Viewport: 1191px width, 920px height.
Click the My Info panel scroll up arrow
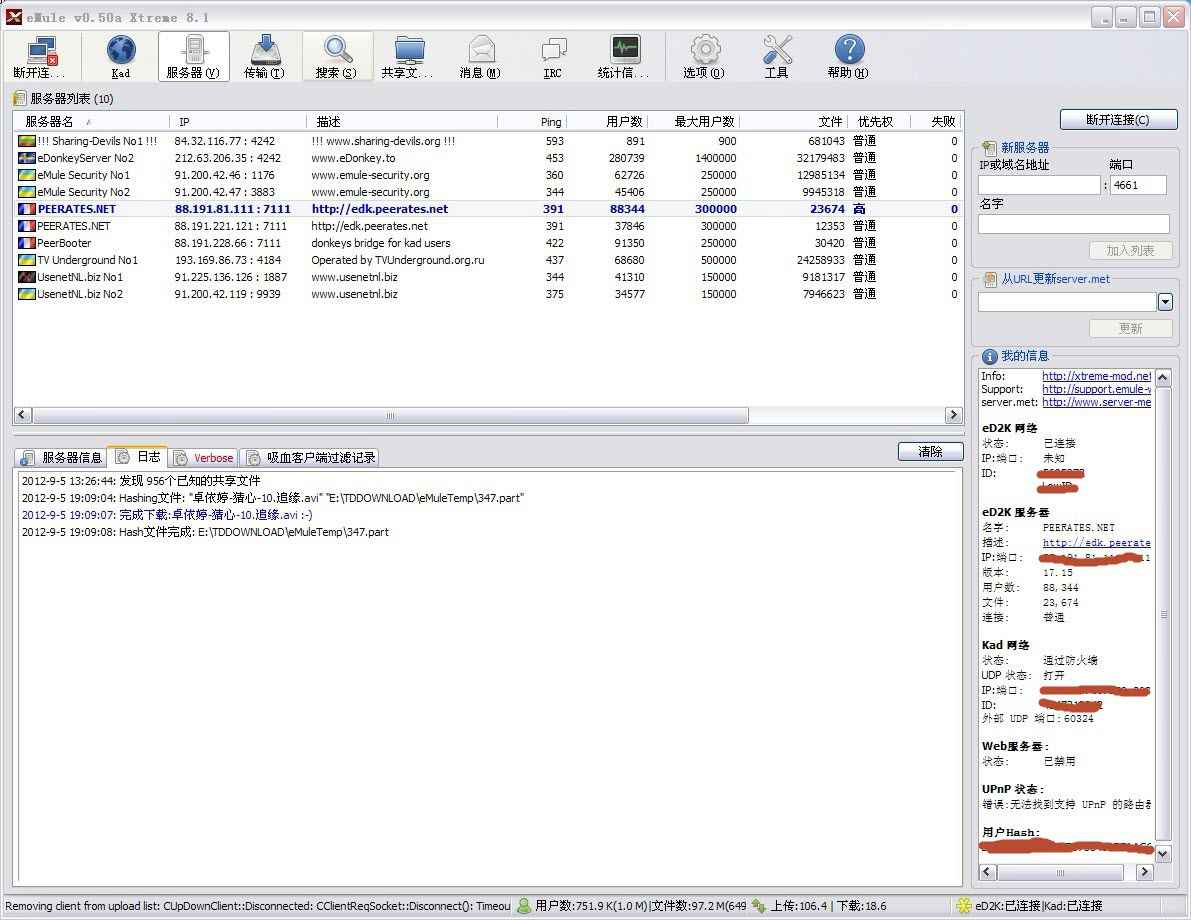point(1162,377)
